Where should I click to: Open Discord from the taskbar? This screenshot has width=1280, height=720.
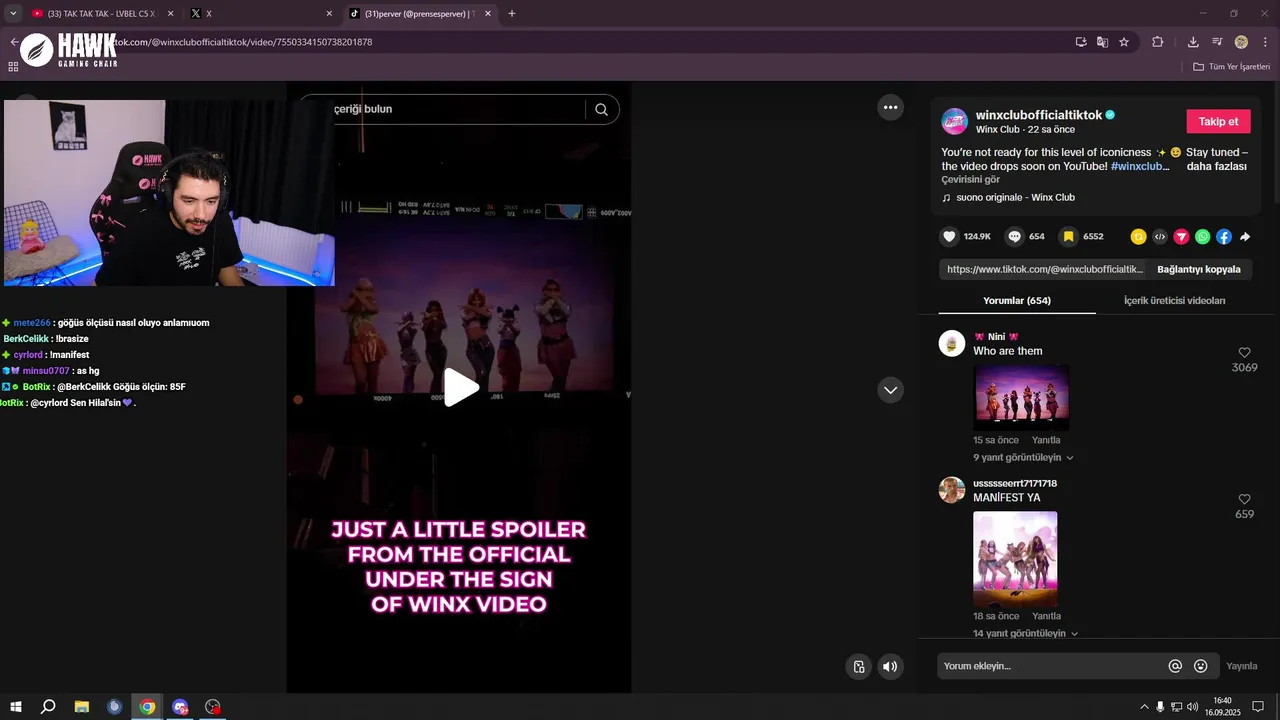(180, 707)
